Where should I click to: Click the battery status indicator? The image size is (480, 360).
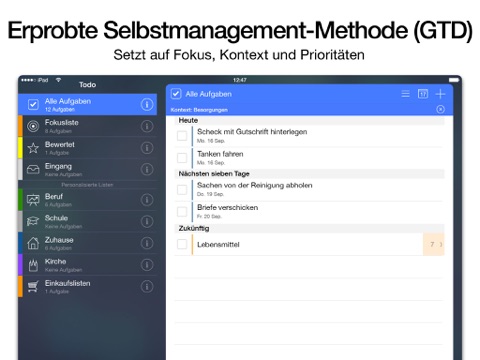(x=454, y=80)
